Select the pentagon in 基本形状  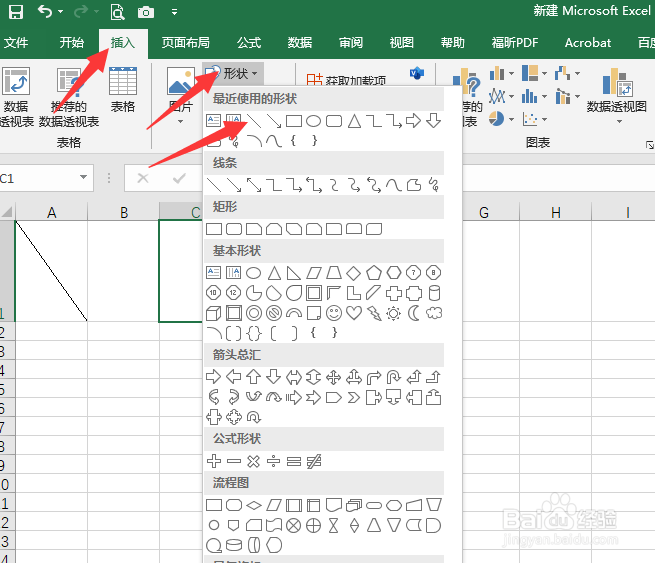(374, 273)
